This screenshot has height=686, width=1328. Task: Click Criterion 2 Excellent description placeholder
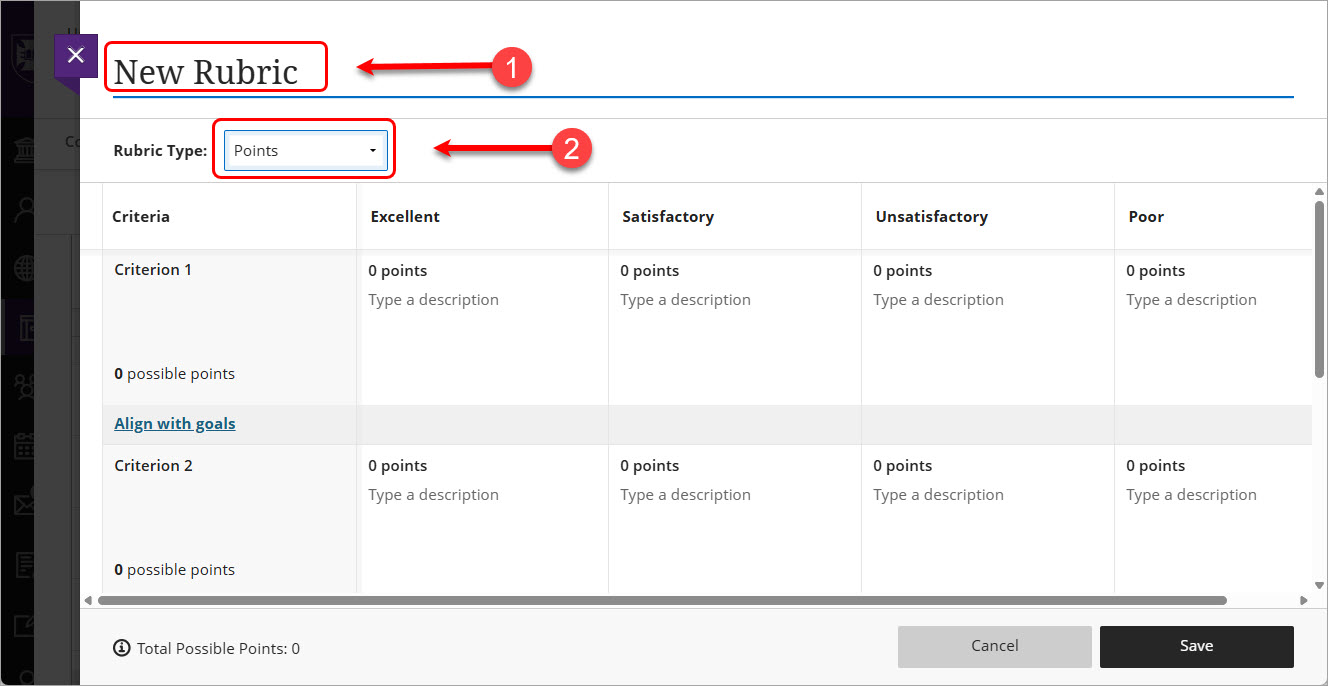coord(433,495)
